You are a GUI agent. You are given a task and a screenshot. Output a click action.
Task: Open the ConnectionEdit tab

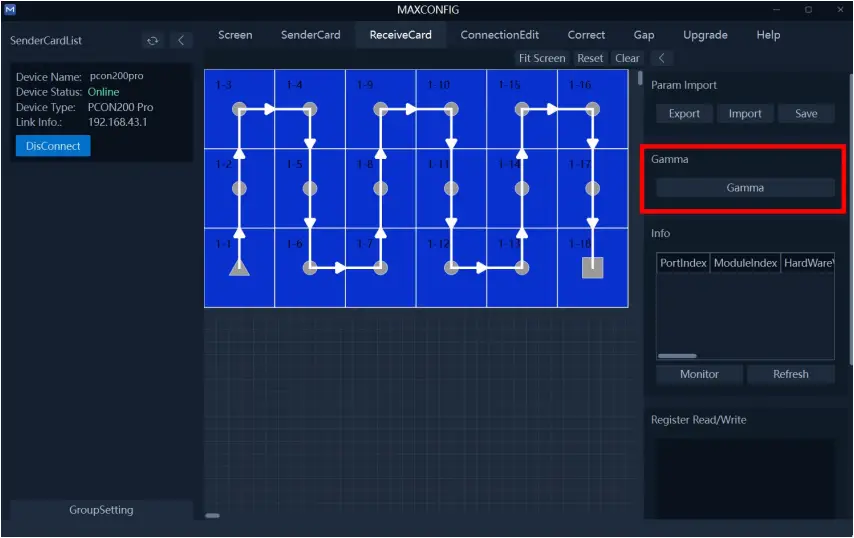point(499,35)
